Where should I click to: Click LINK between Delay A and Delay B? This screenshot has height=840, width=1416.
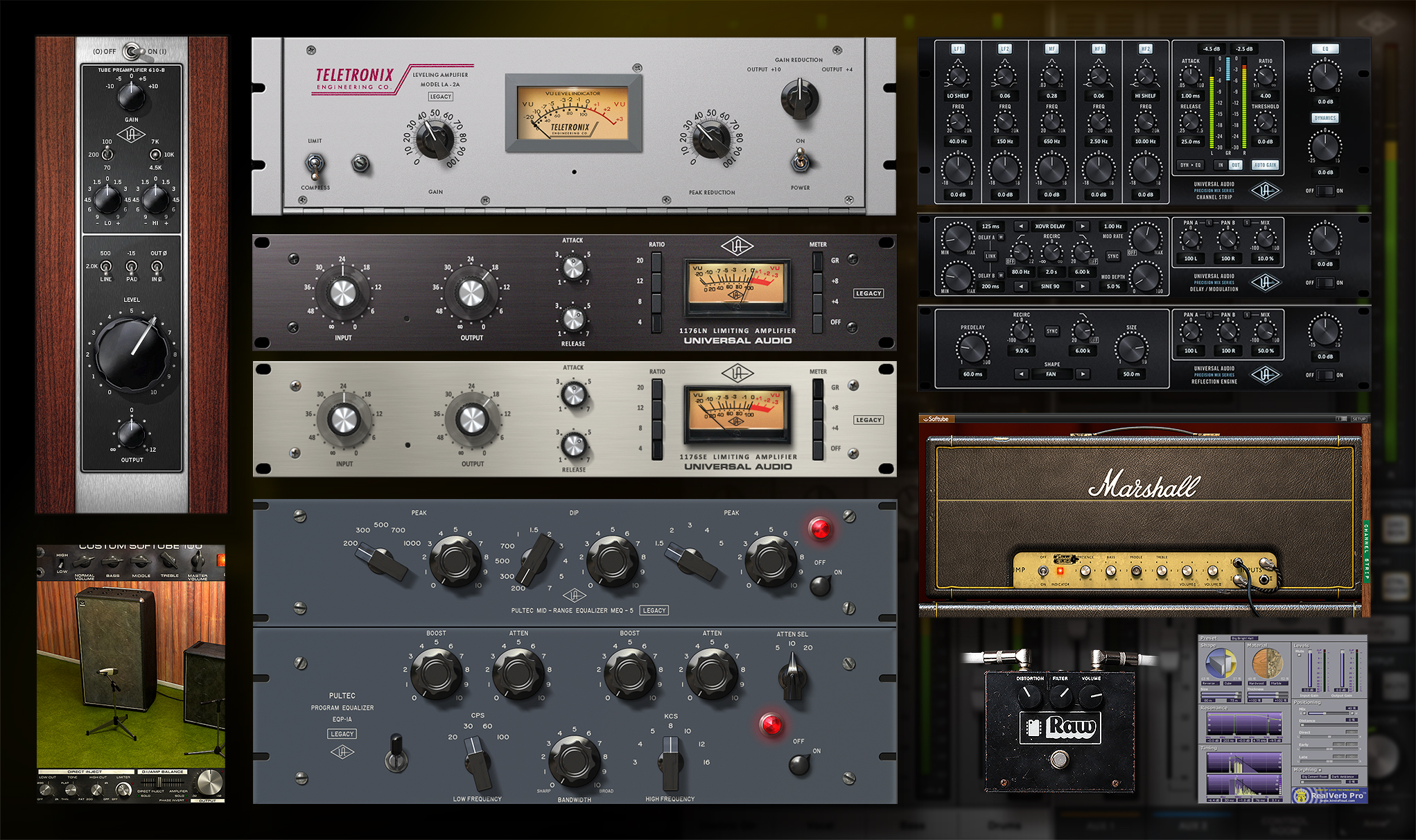point(990,256)
